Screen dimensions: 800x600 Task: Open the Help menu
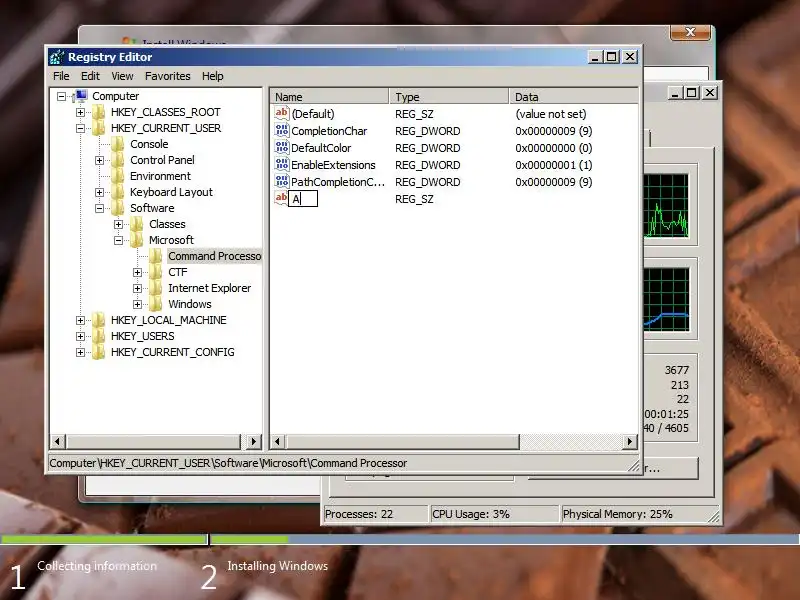tap(212, 76)
